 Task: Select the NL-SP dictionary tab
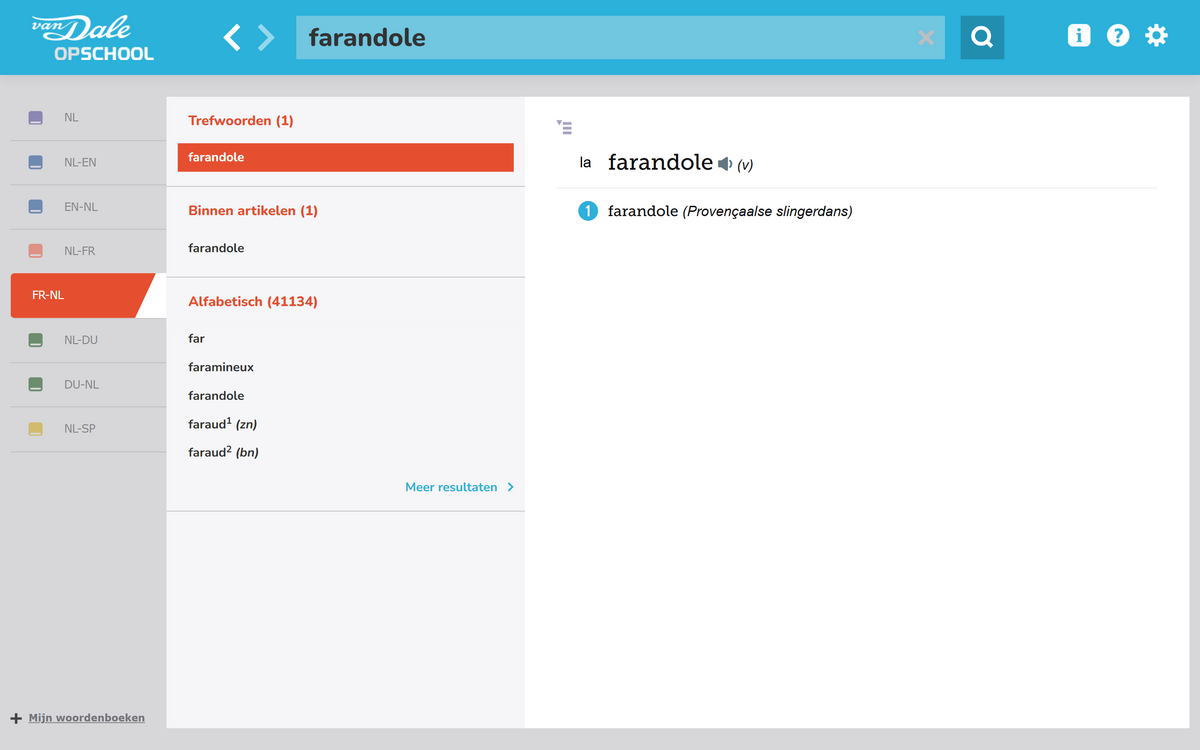pyautogui.click(x=88, y=429)
